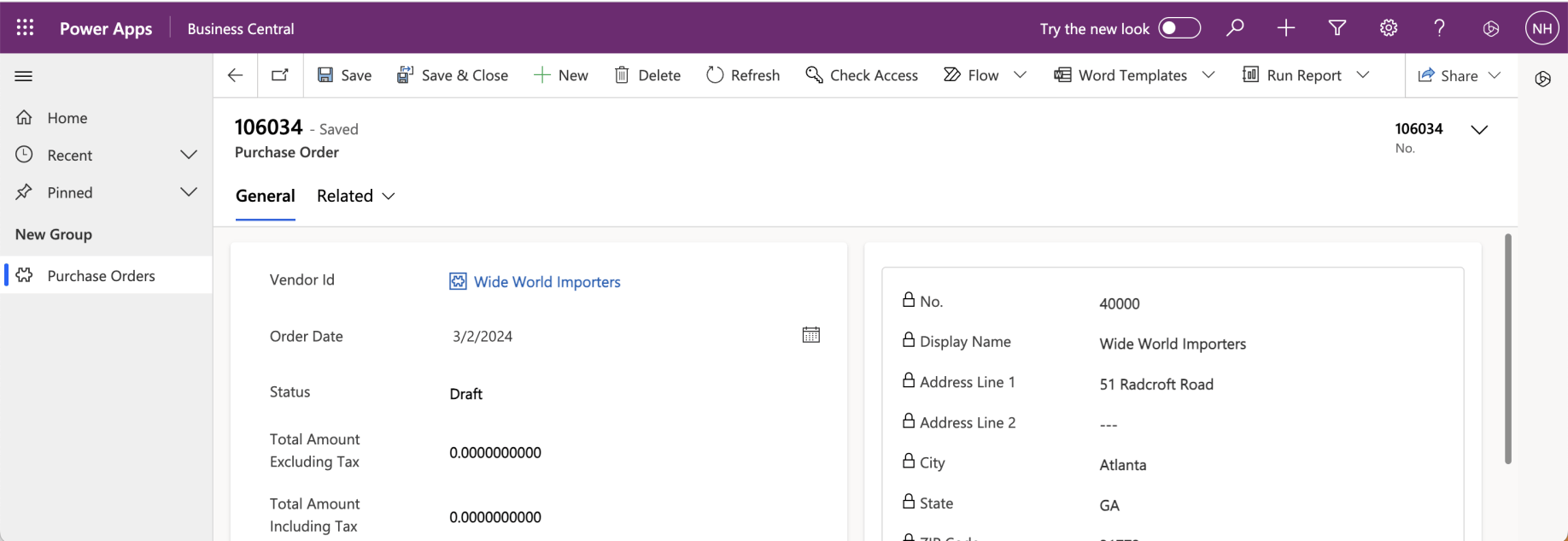Switch to the General tab

[265, 196]
